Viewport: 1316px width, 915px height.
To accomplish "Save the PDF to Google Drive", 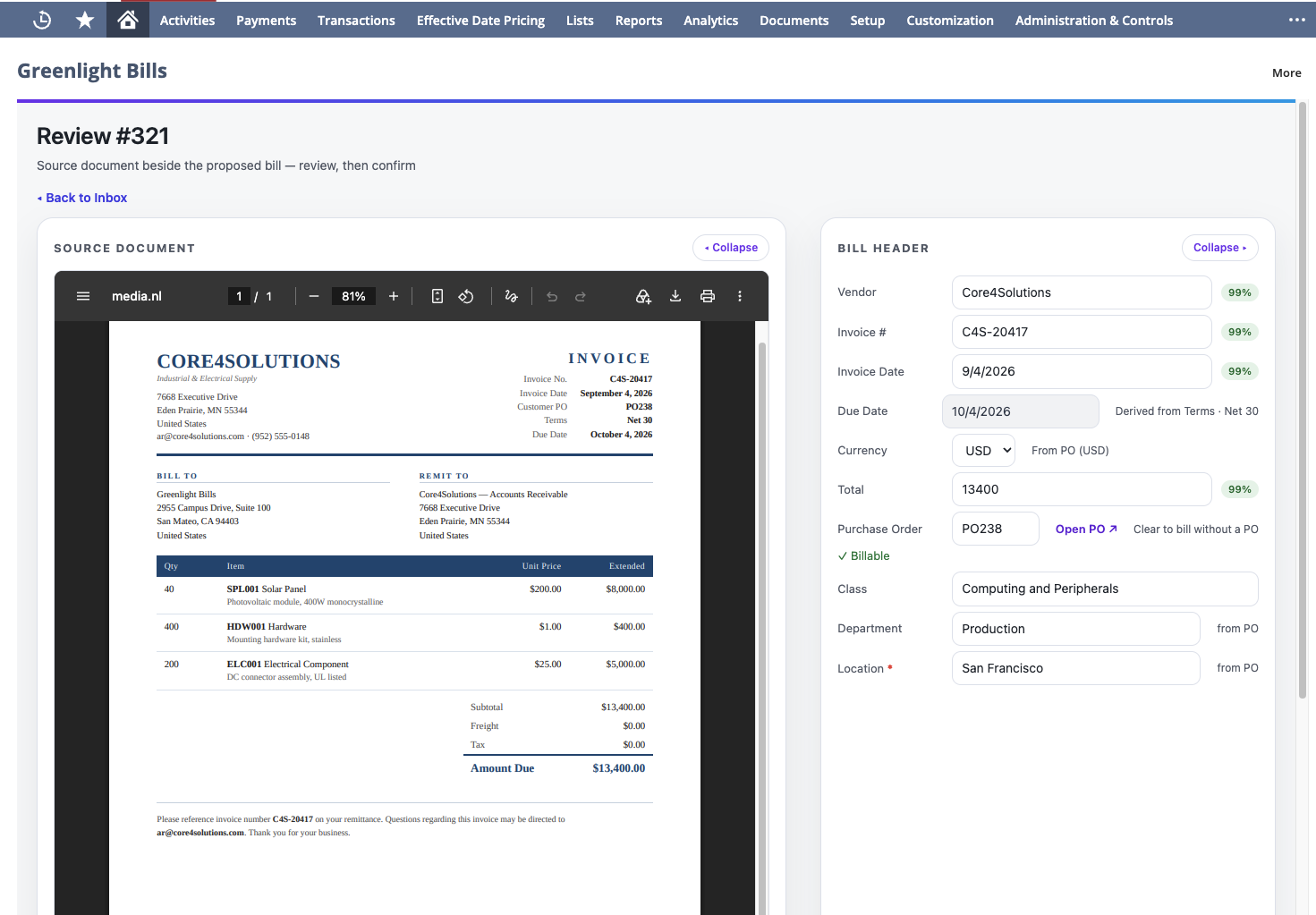I will click(x=643, y=296).
